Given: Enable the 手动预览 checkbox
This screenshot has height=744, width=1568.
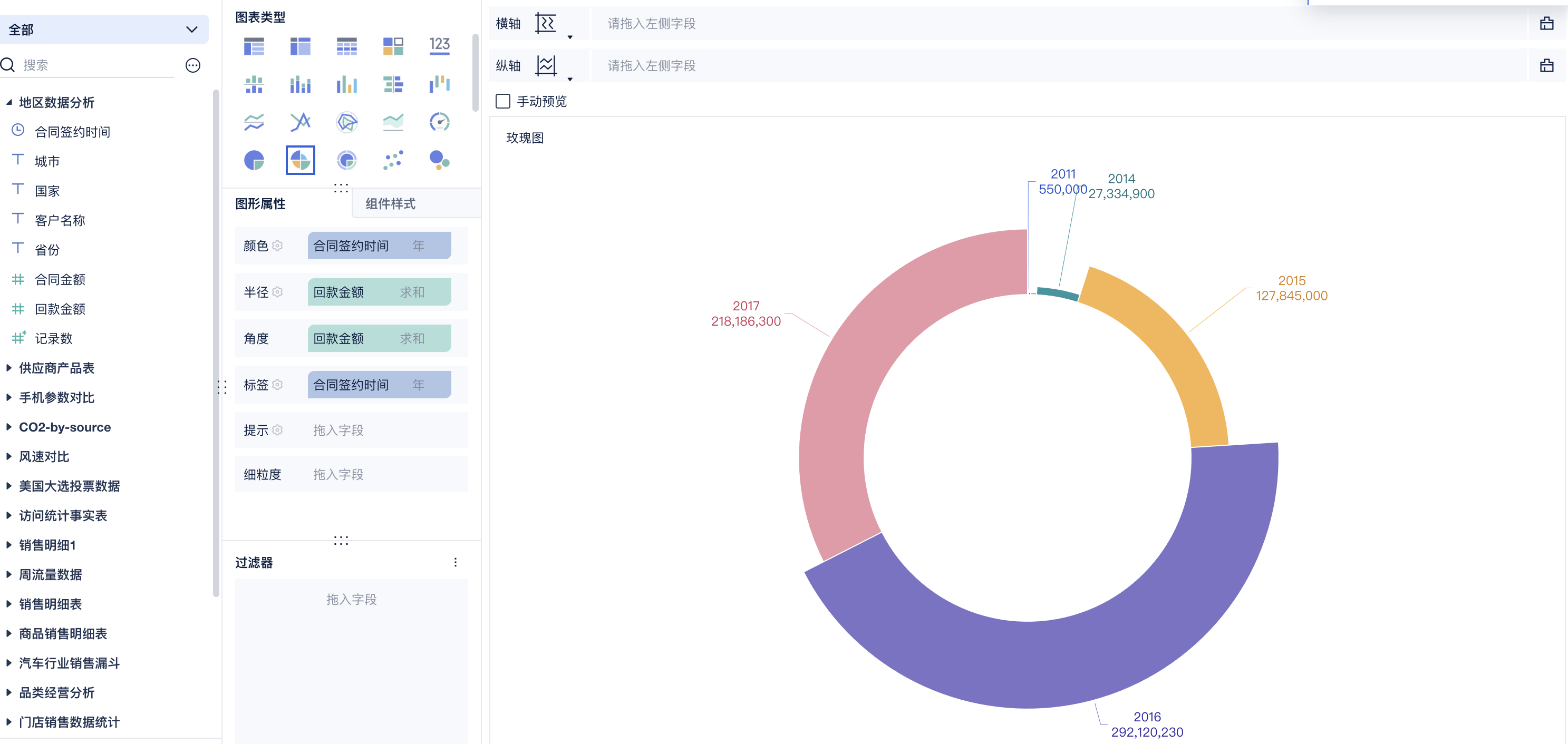Looking at the screenshot, I should 503,101.
